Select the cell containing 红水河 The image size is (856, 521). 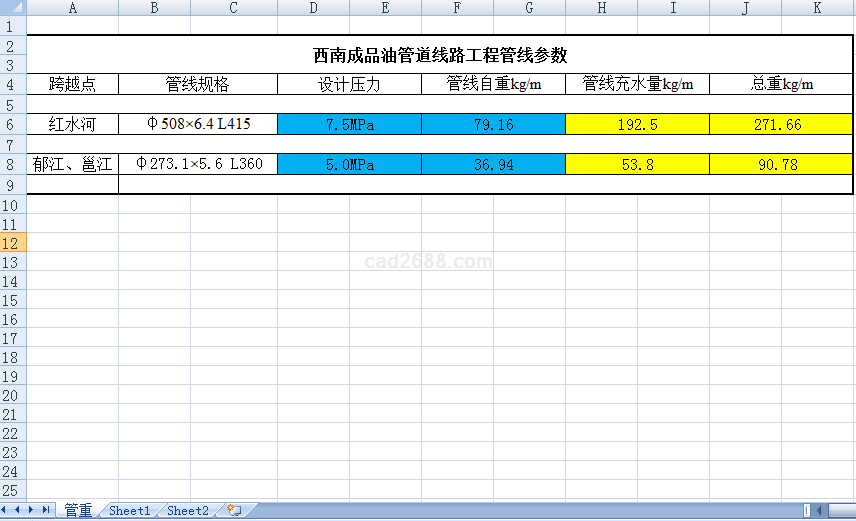click(x=72, y=125)
